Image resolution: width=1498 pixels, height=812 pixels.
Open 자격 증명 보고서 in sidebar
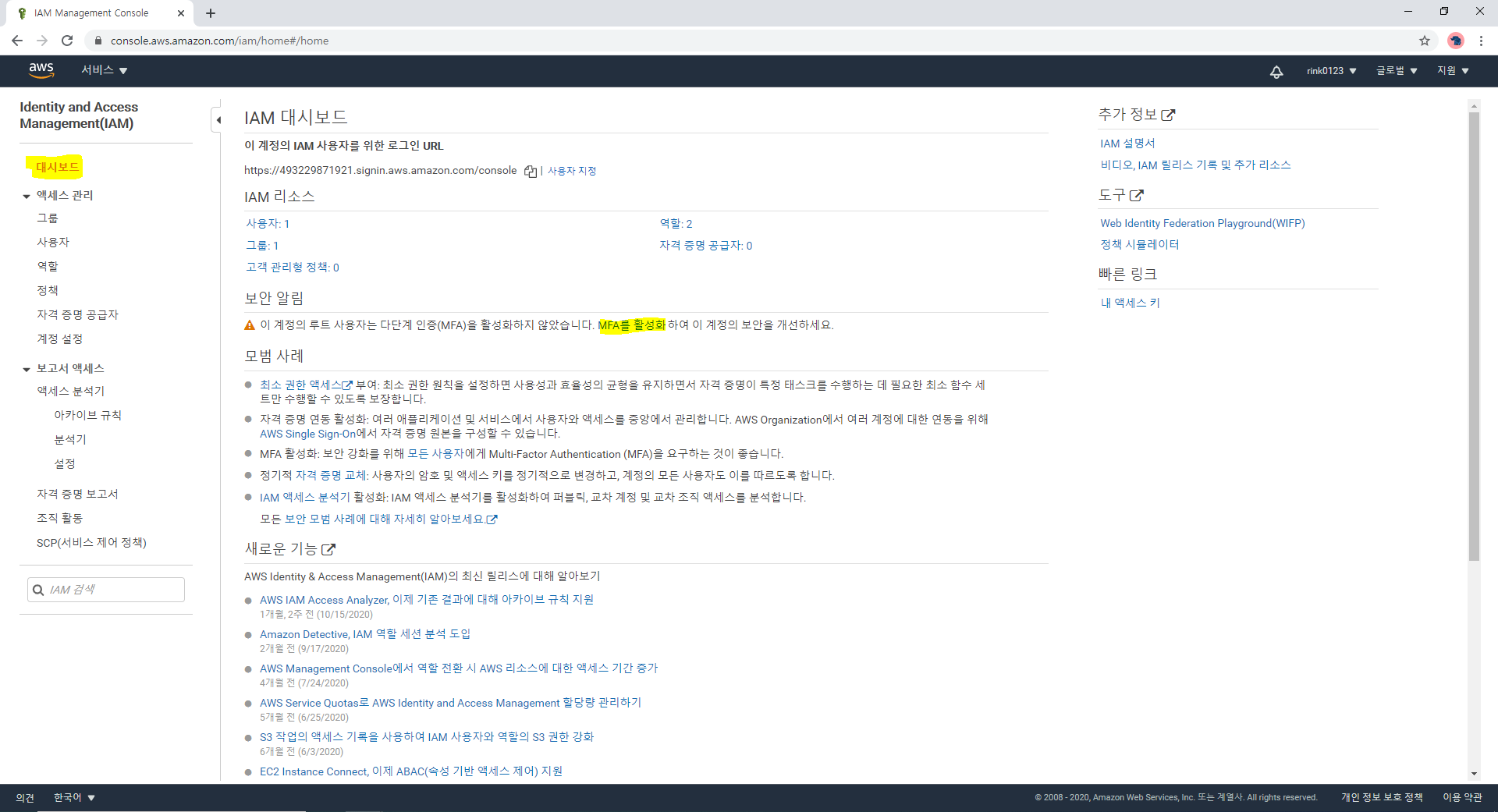point(77,495)
